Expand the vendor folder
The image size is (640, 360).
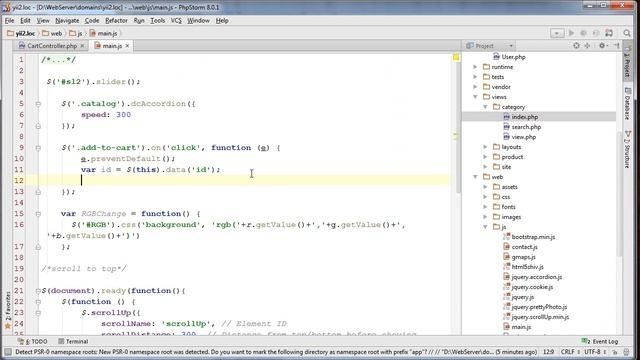[475, 87]
